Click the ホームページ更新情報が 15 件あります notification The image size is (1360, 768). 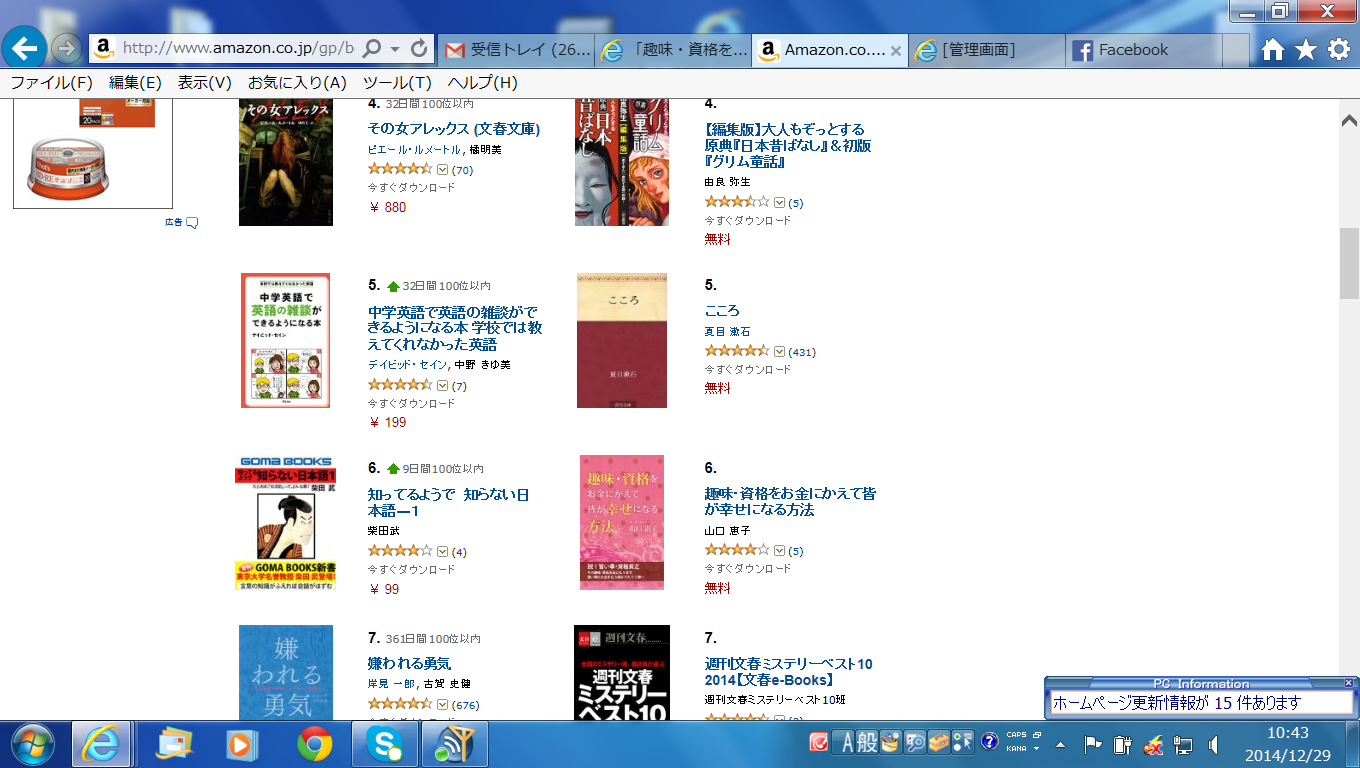[1200, 703]
